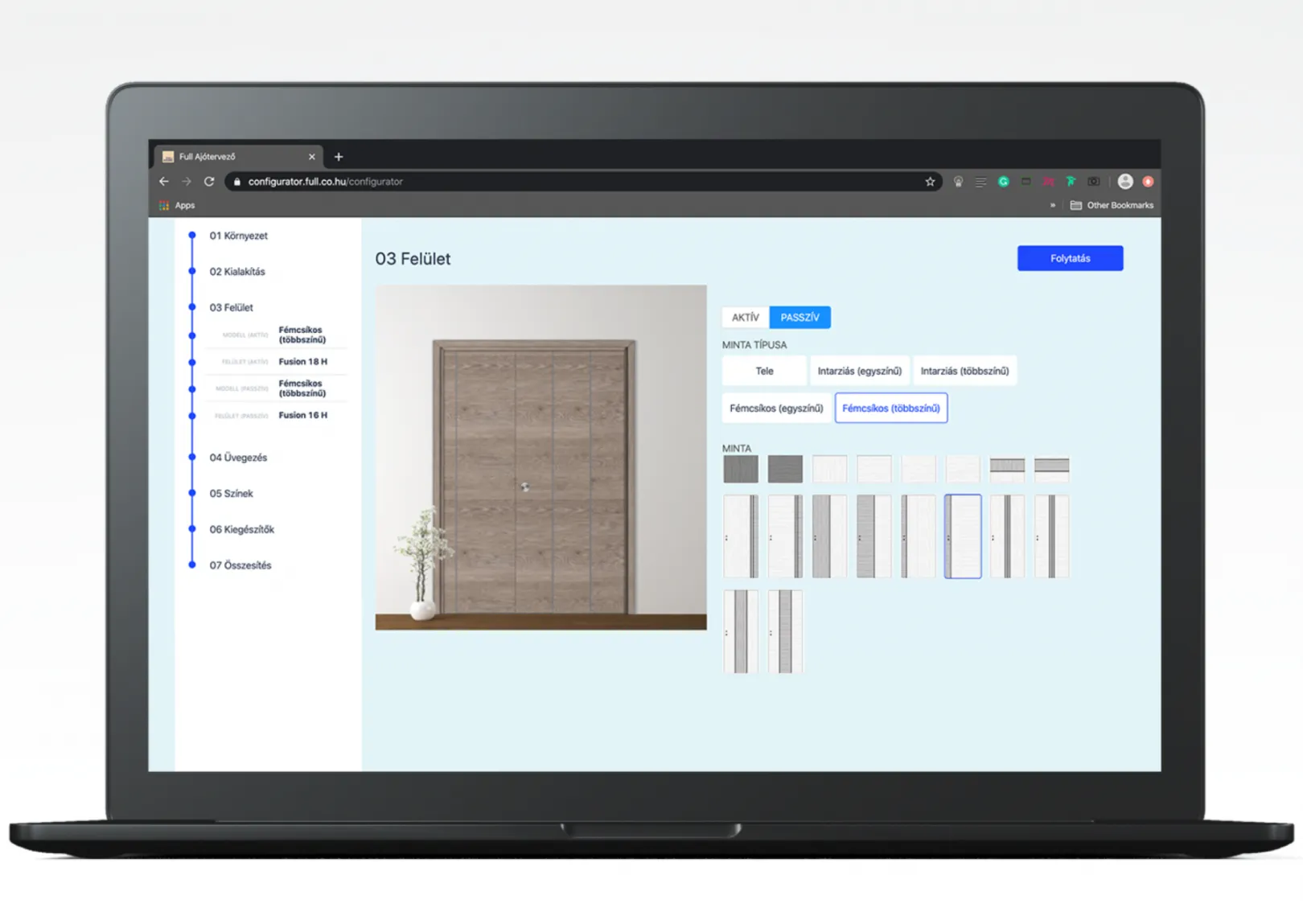This screenshot has width=1303, height=924.
Task: Open the Chrome profile avatar
Action: [x=1125, y=182]
